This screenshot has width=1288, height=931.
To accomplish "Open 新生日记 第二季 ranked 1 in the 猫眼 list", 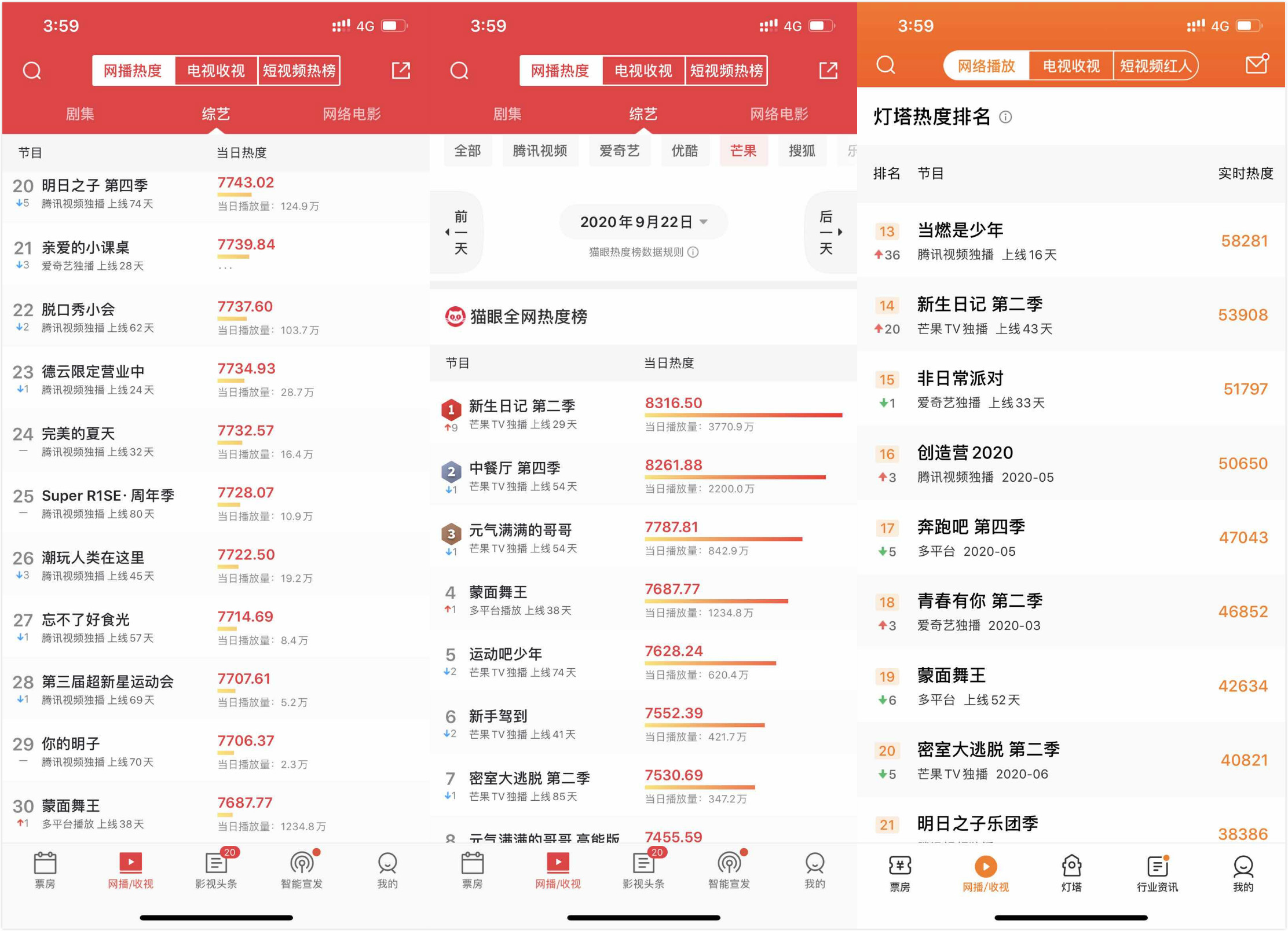I will pyautogui.click(x=643, y=413).
